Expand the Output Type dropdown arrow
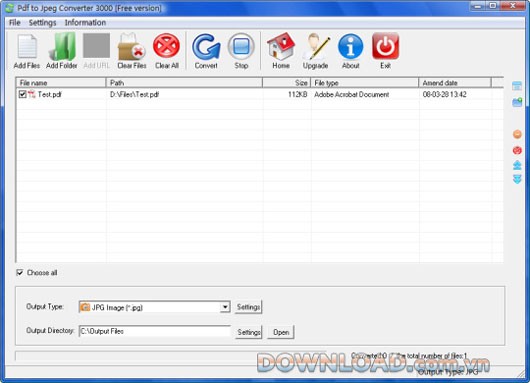 [x=225, y=307]
